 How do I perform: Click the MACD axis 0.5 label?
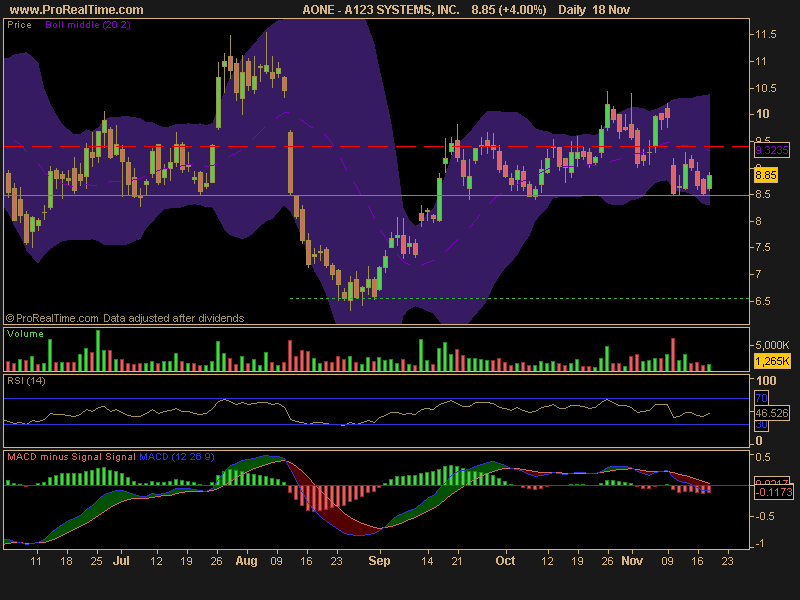tap(763, 457)
